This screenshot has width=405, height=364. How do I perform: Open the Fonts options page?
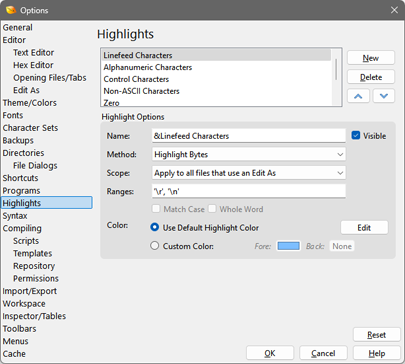tap(13, 115)
